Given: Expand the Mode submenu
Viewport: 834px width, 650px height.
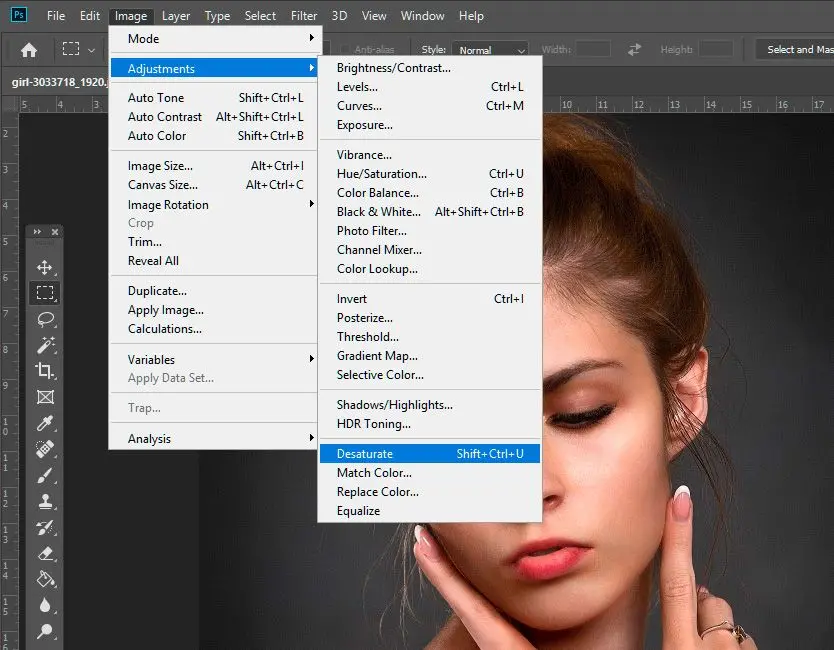Looking at the screenshot, I should [143, 38].
